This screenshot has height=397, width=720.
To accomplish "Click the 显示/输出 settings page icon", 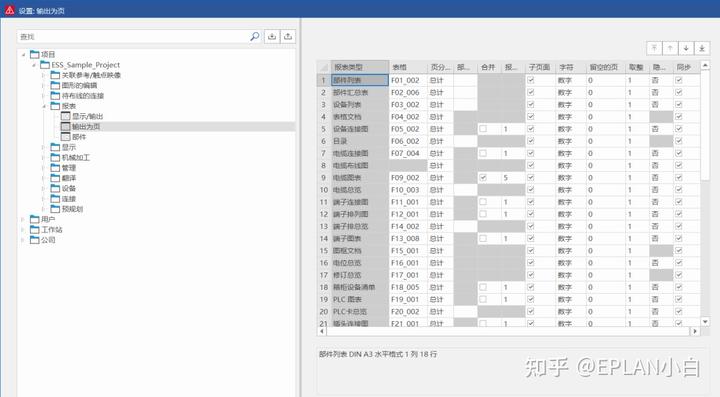I will [65, 116].
